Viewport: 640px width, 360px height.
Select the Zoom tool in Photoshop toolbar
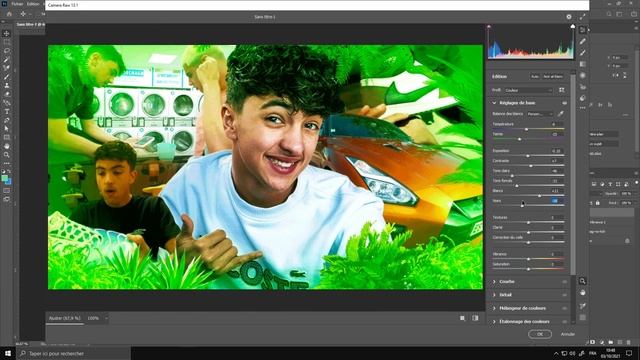(x=7, y=155)
